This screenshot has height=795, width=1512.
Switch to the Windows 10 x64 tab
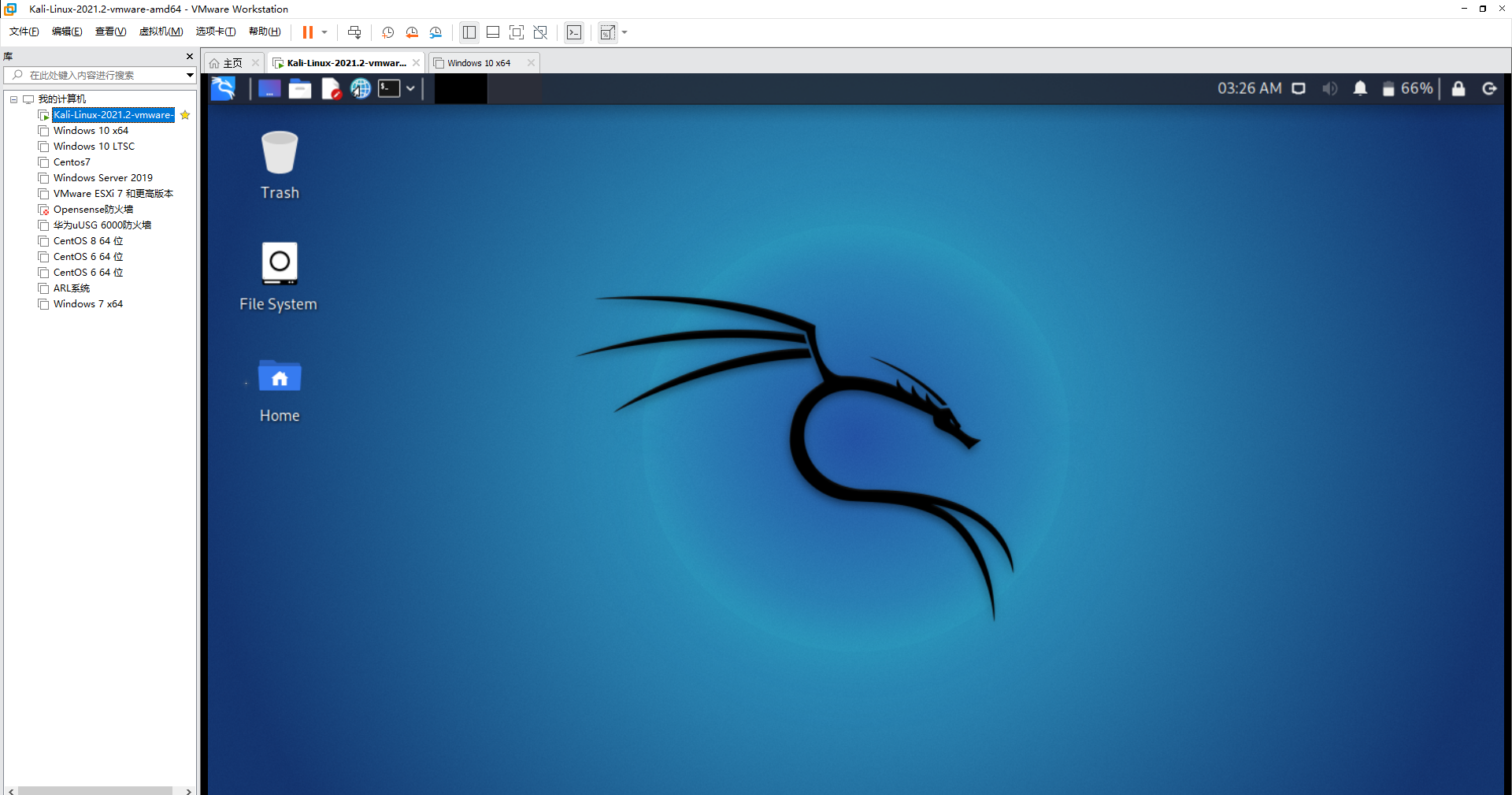[479, 63]
